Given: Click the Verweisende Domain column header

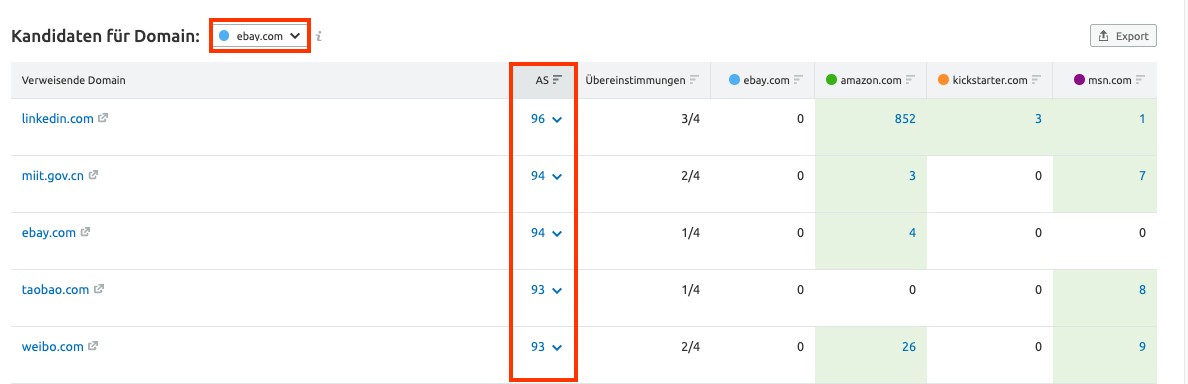Looking at the screenshot, I should tap(73, 80).
